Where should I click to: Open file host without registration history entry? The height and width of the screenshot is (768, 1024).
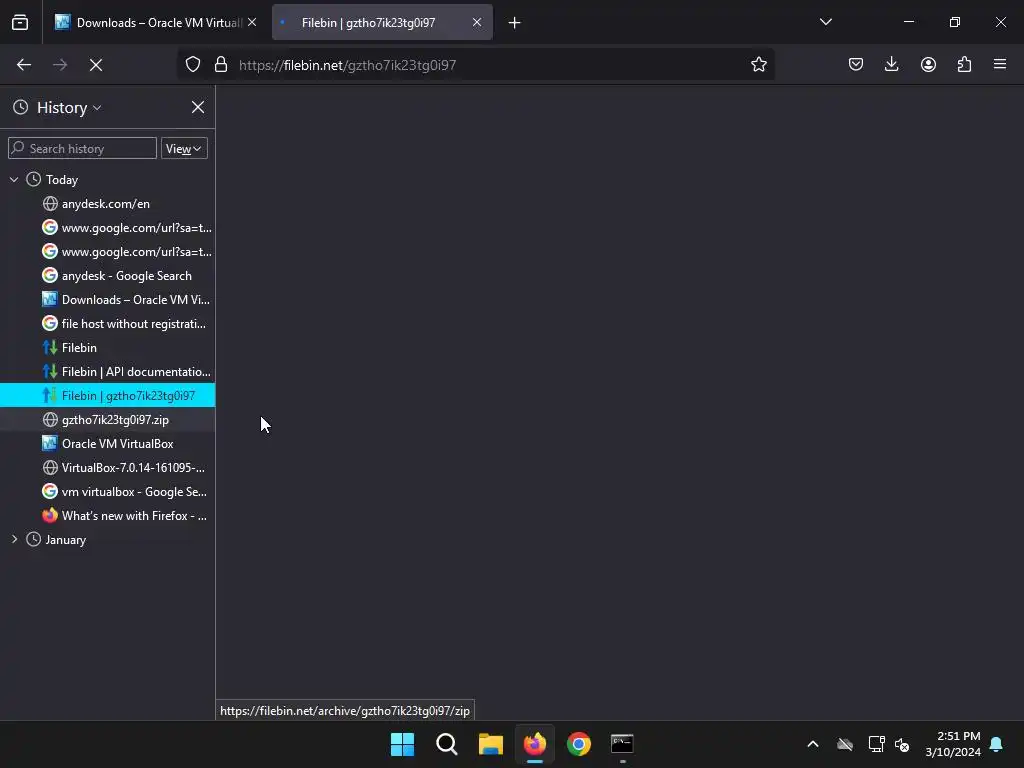point(108,324)
